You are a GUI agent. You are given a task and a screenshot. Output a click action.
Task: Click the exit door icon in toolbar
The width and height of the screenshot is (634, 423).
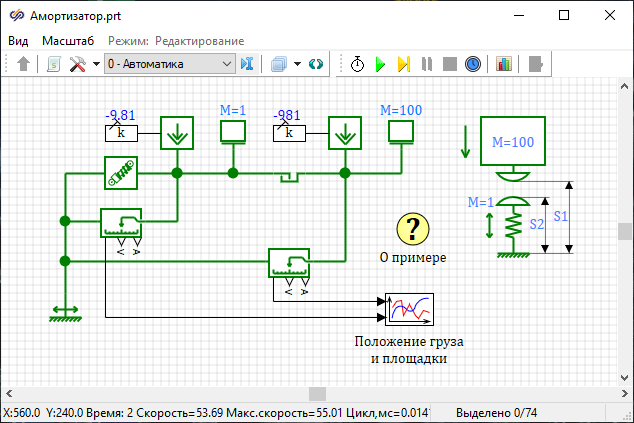point(536,64)
